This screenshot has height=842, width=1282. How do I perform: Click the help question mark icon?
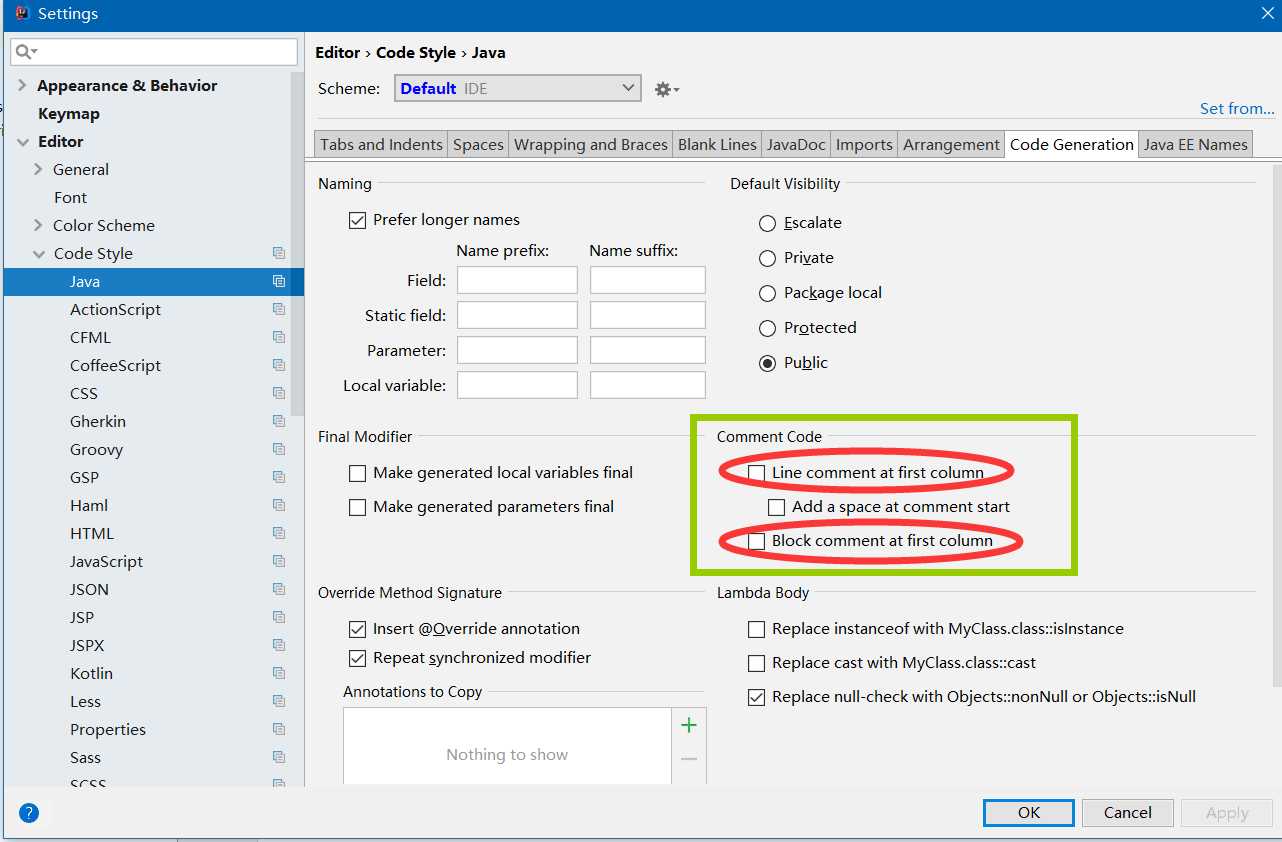29,813
